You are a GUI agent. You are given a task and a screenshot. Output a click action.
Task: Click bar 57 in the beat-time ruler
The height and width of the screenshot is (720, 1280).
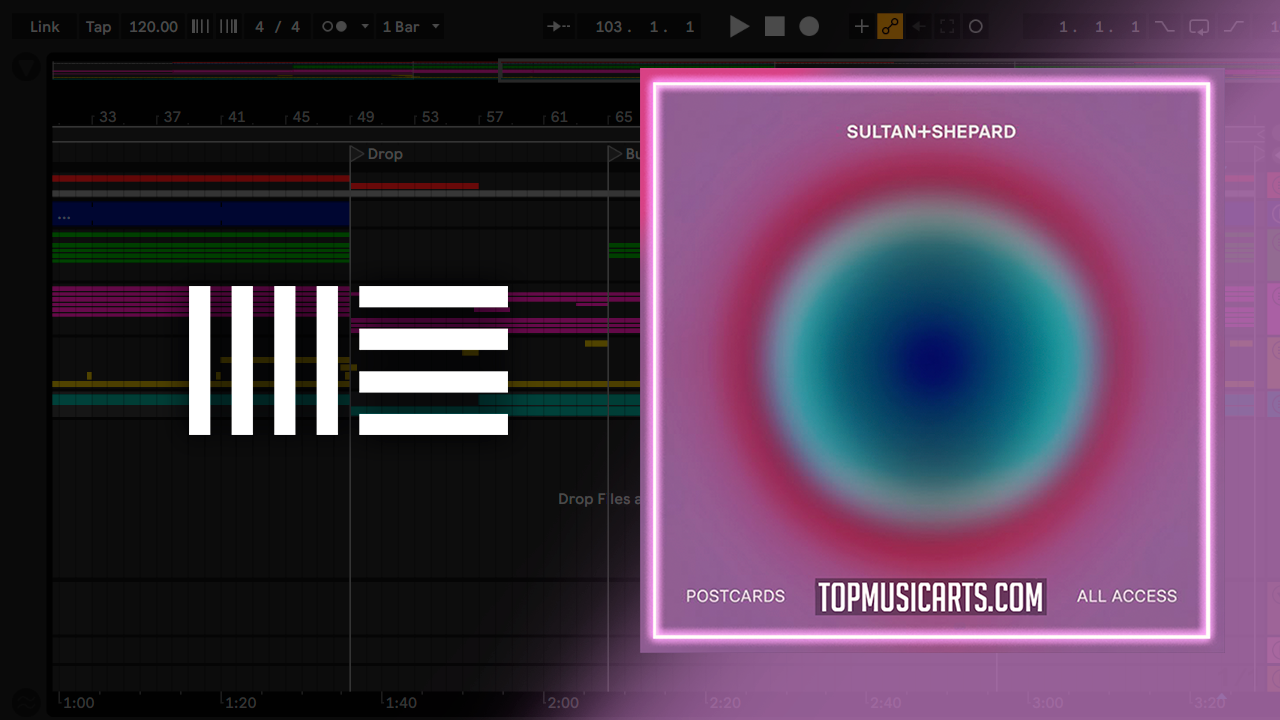coord(495,117)
